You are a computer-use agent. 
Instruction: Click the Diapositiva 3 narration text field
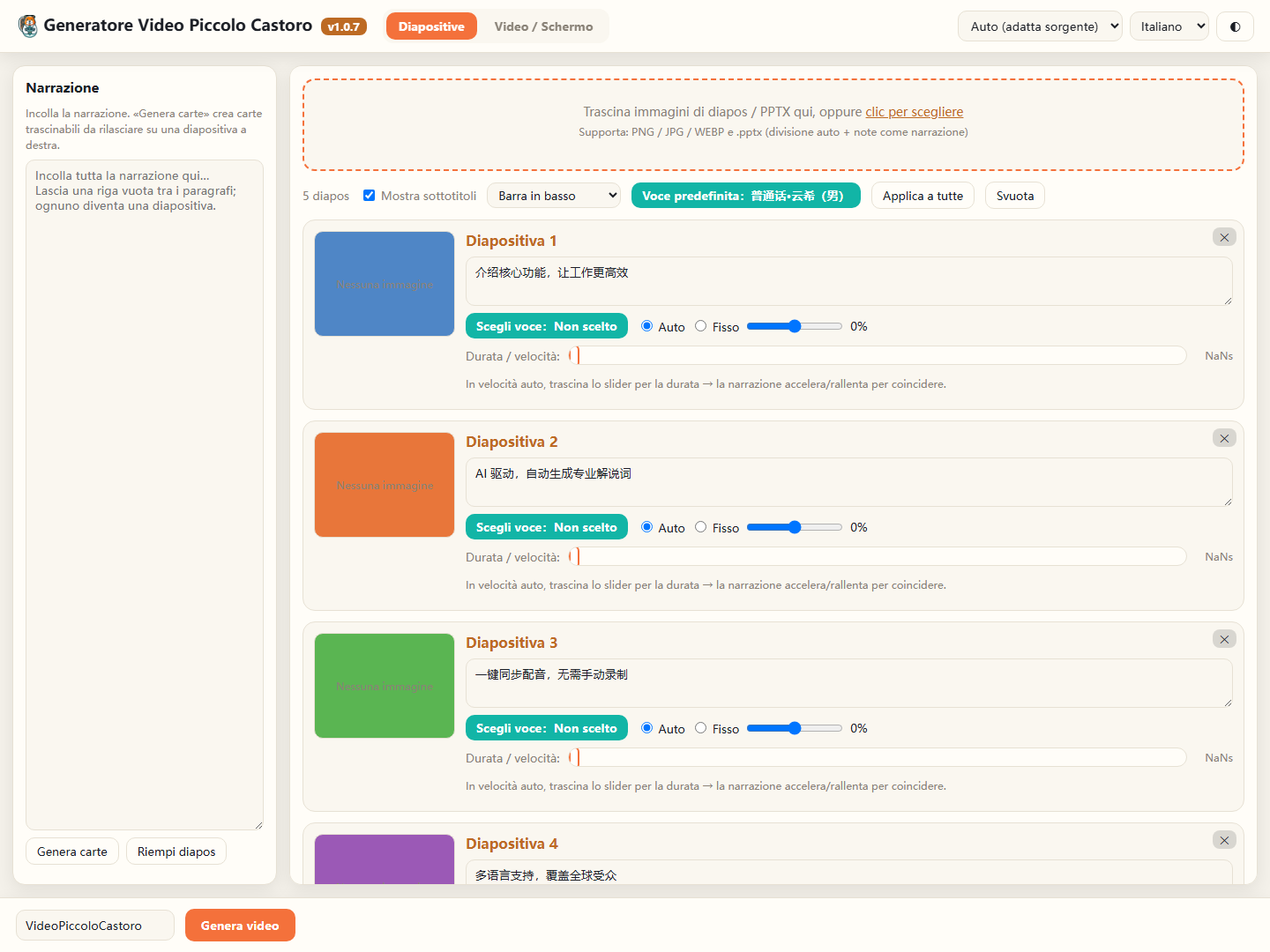pos(849,683)
